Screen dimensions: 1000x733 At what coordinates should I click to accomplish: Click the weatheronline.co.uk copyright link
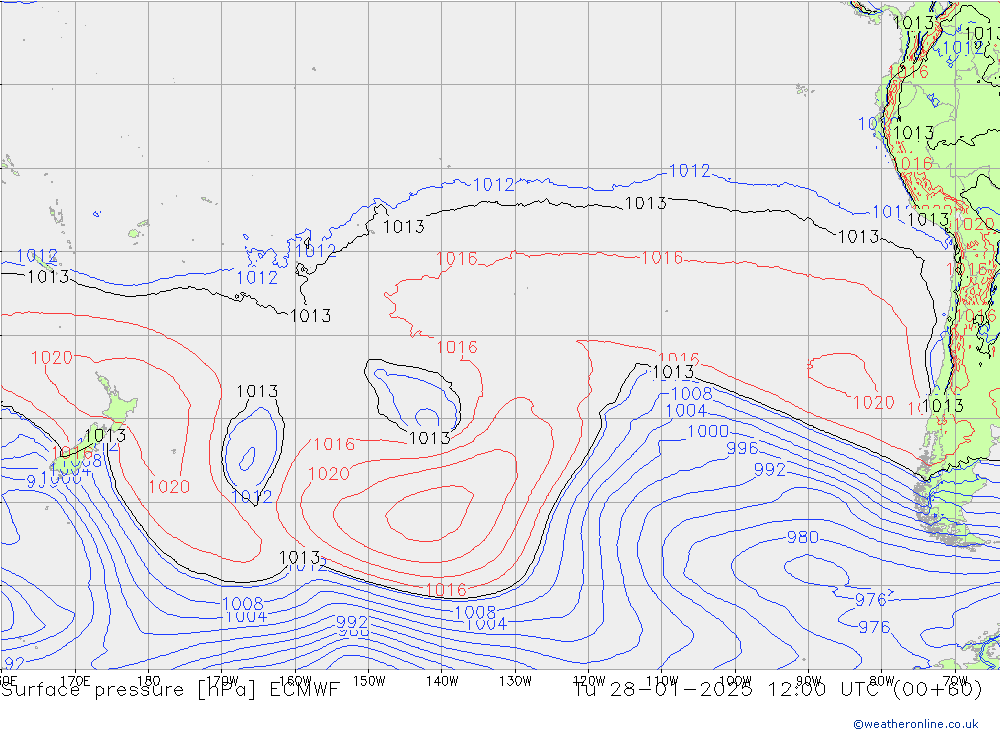[915, 724]
